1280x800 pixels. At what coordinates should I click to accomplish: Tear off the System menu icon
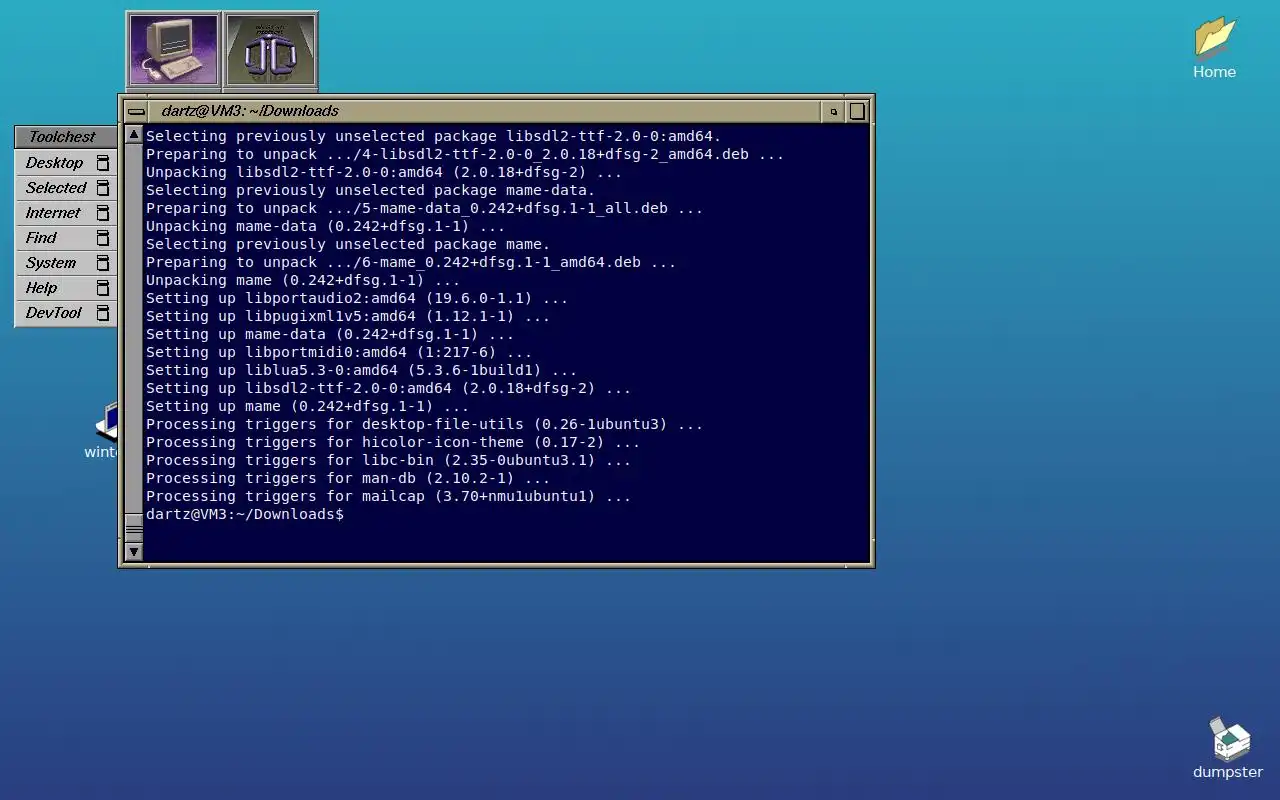(102, 263)
